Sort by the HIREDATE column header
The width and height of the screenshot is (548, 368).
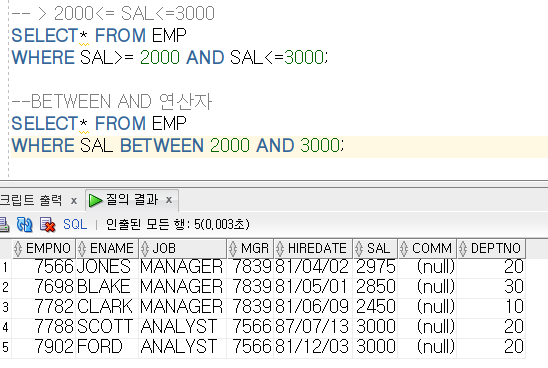(x=313, y=248)
